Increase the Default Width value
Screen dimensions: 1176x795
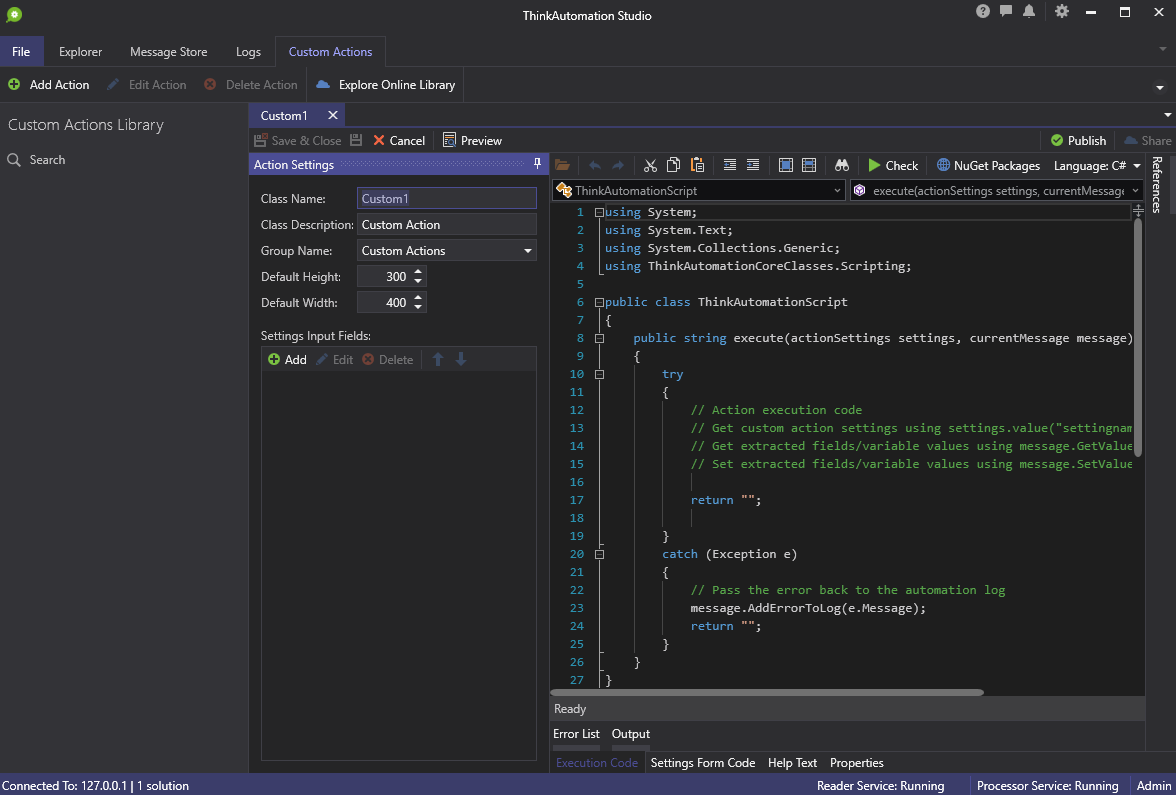point(418,298)
